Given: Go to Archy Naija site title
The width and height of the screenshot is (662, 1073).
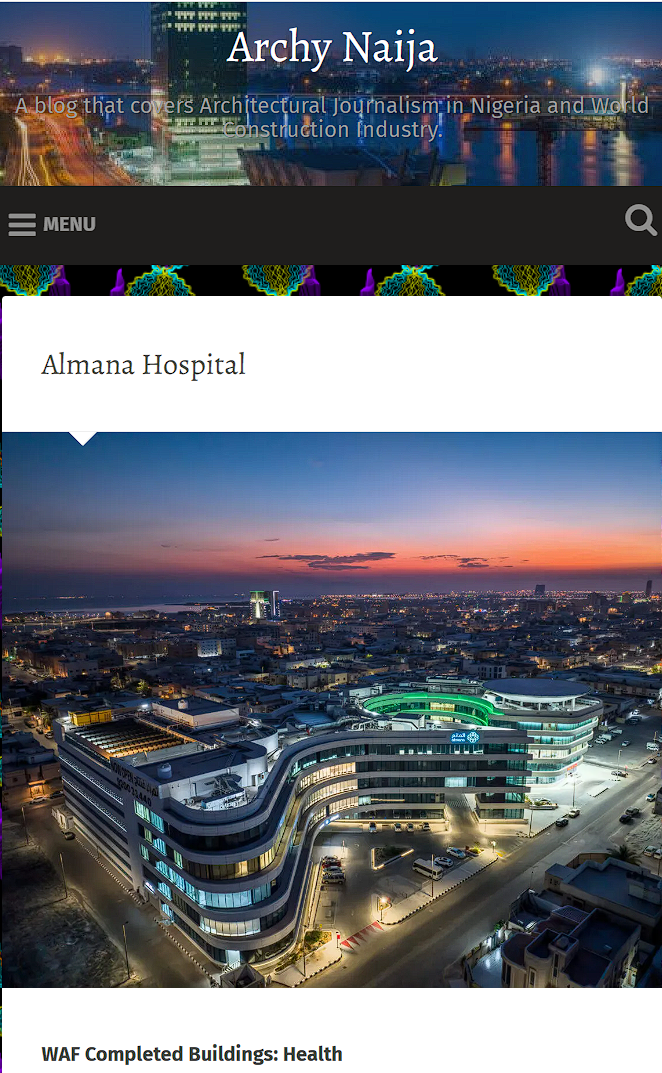Looking at the screenshot, I should tap(332, 48).
